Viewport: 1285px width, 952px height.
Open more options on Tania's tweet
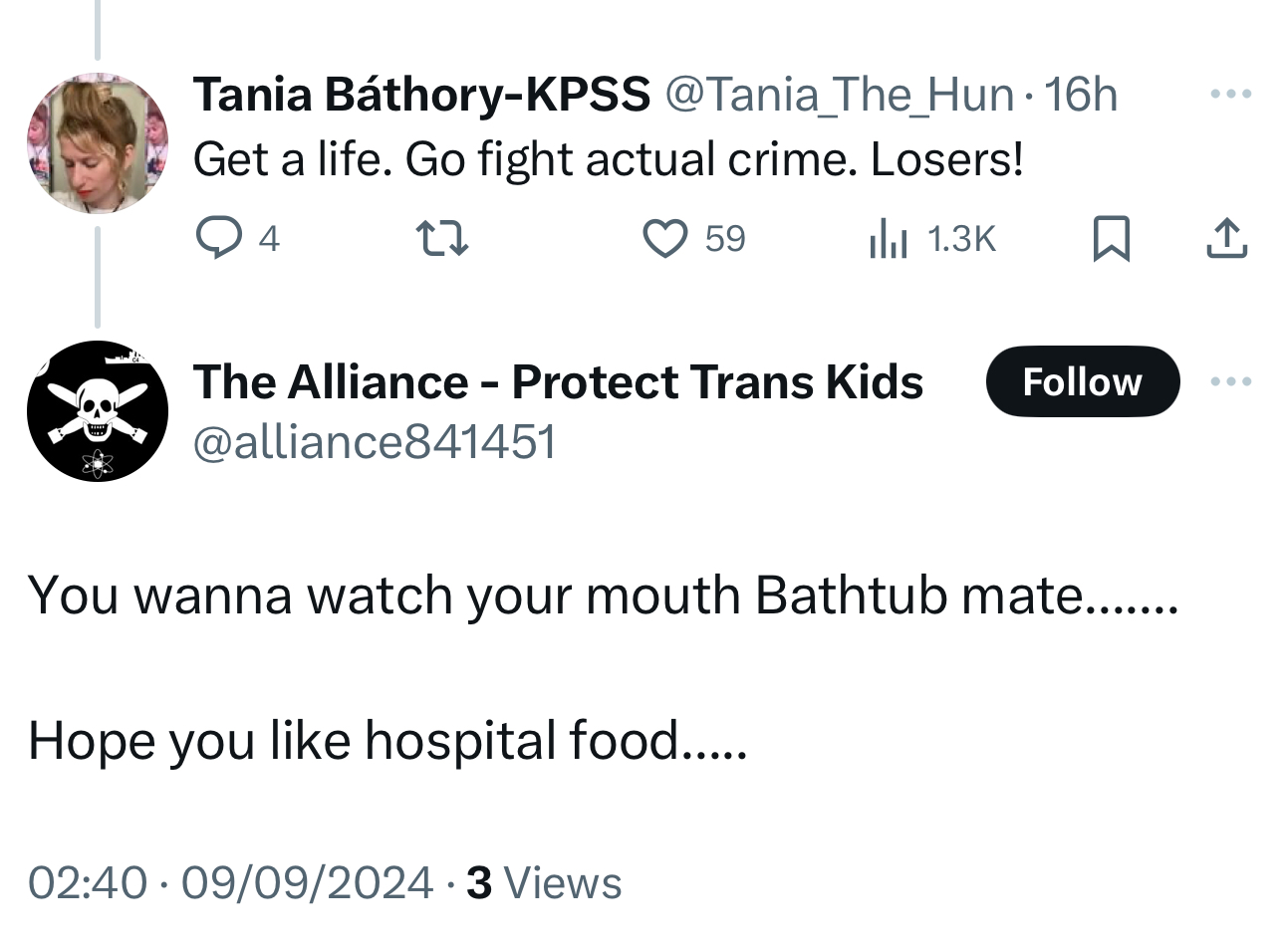point(1230,95)
